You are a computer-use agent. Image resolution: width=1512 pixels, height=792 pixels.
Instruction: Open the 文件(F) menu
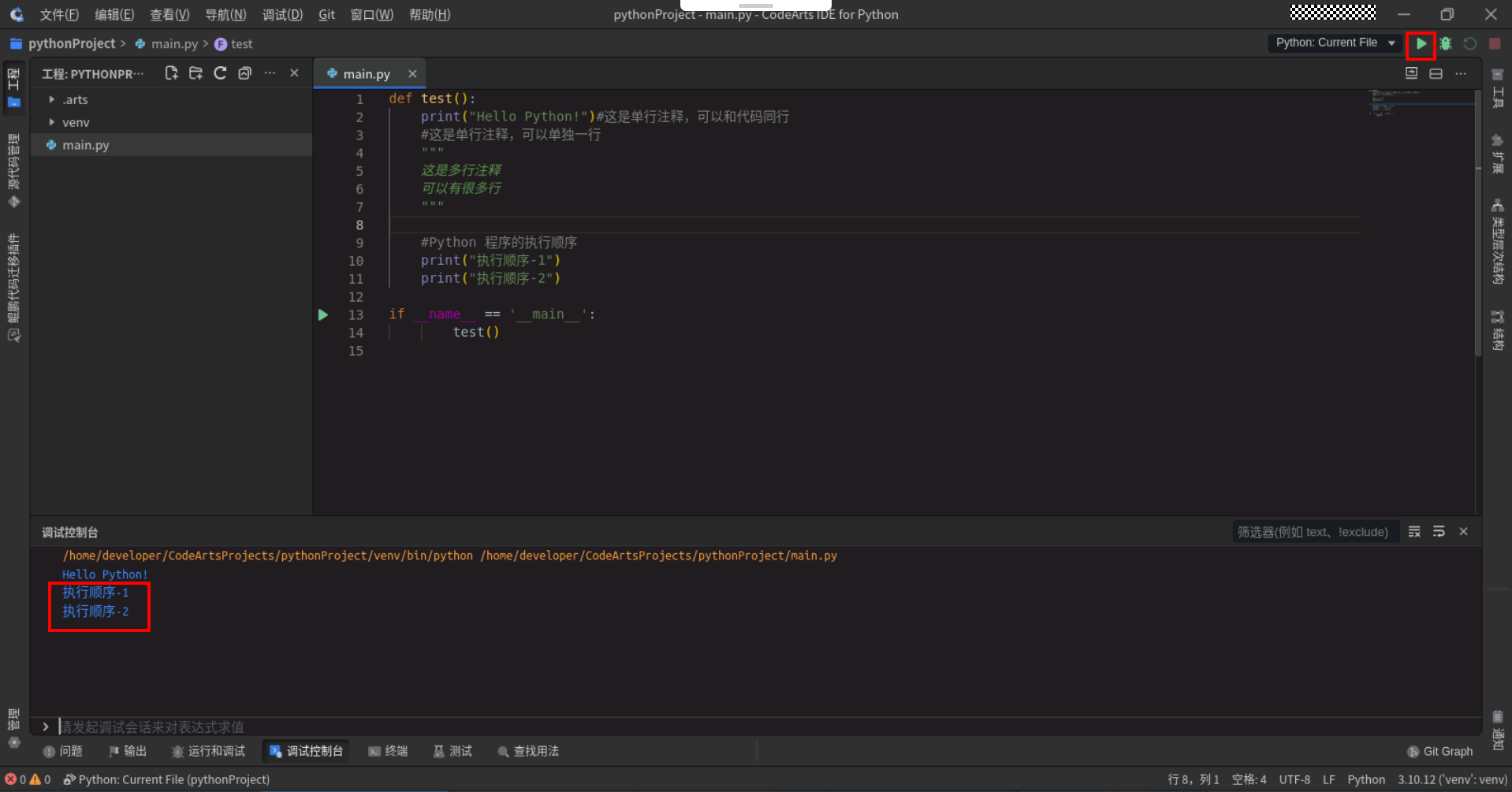tap(59, 14)
